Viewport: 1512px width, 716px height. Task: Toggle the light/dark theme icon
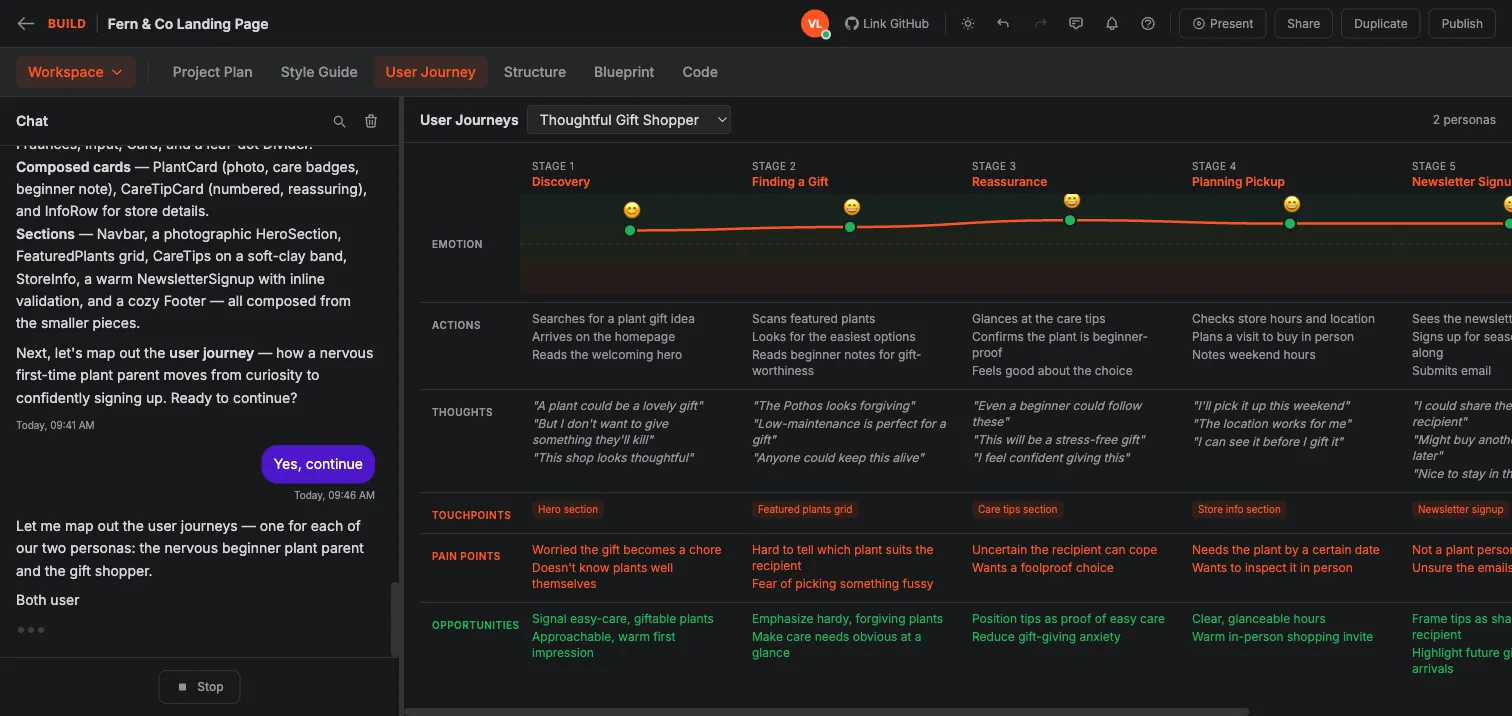(968, 24)
